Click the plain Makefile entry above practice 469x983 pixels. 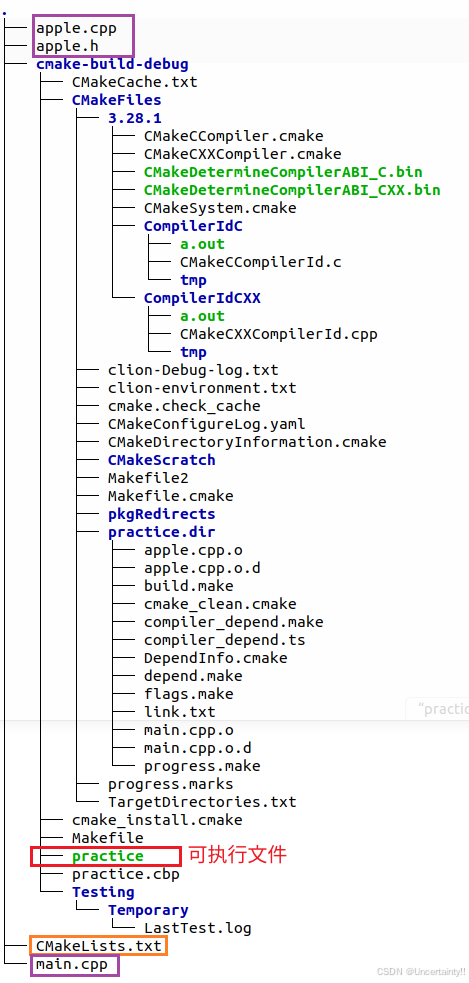[108, 838]
